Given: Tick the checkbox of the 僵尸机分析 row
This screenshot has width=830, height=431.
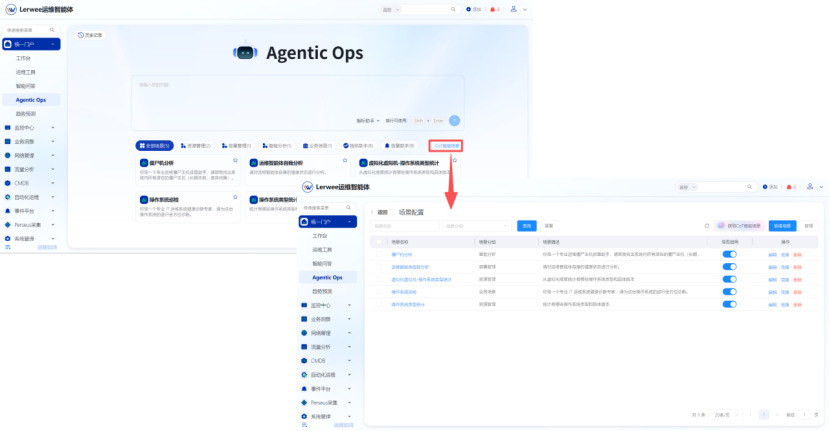Looking at the screenshot, I should tap(378, 254).
